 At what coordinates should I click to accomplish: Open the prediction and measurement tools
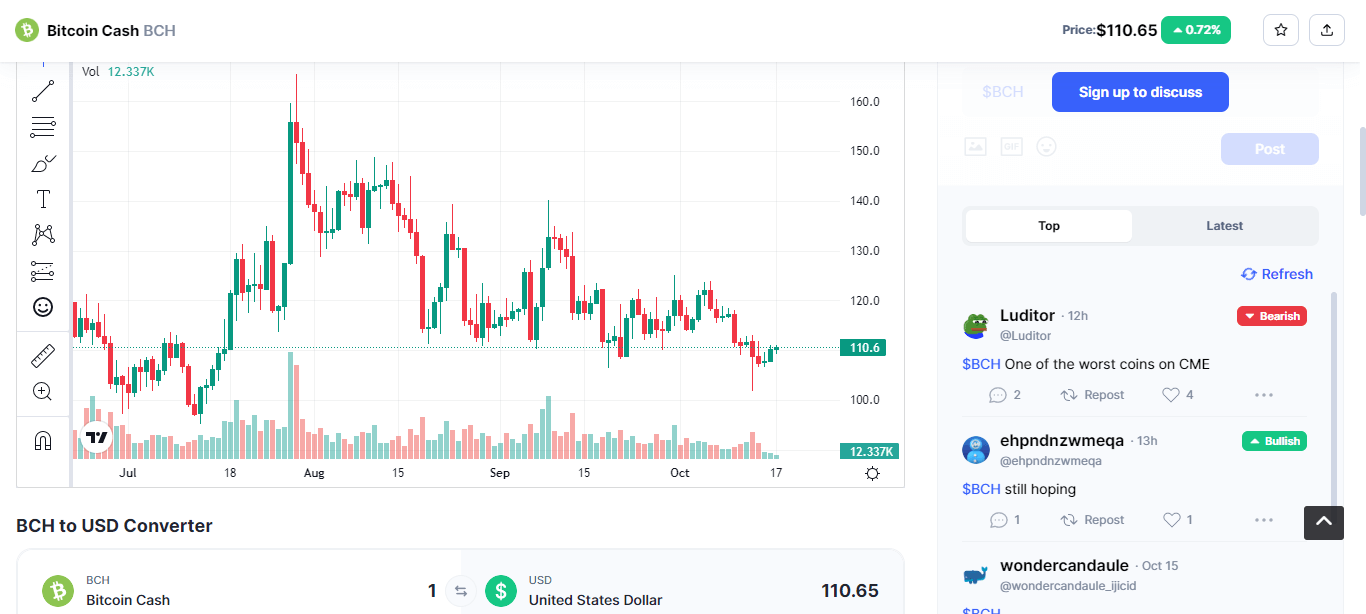[x=43, y=271]
